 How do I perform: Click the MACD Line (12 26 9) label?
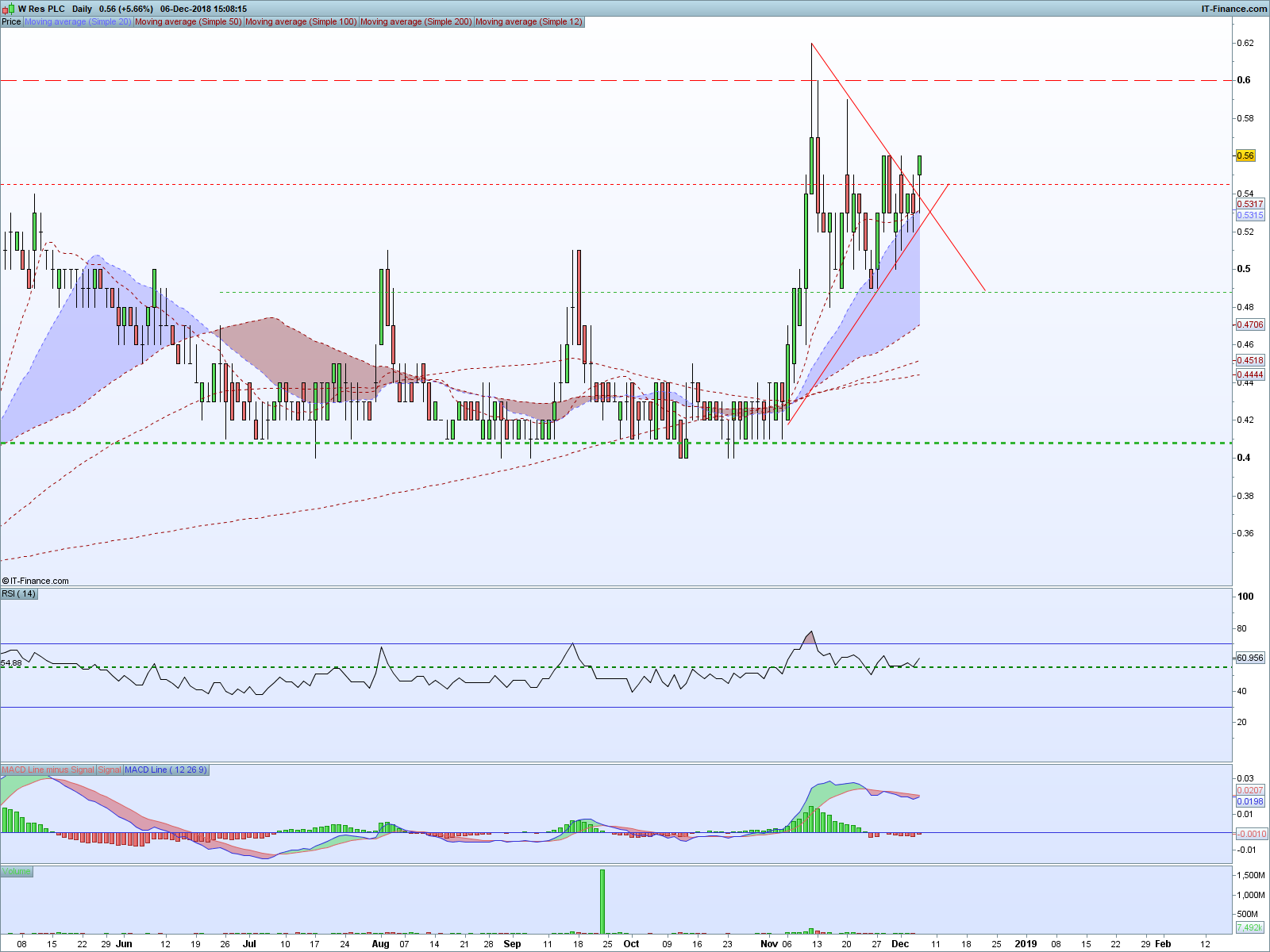tap(166, 770)
